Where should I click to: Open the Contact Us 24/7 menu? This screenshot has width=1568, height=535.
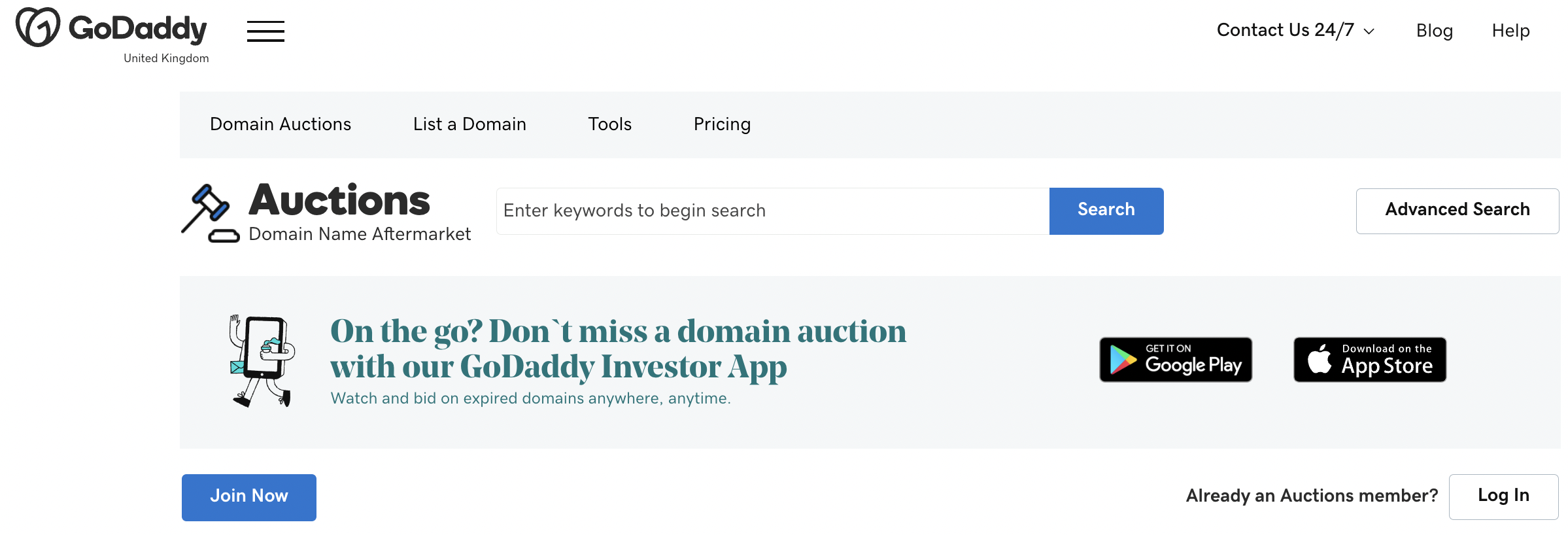1295,30
